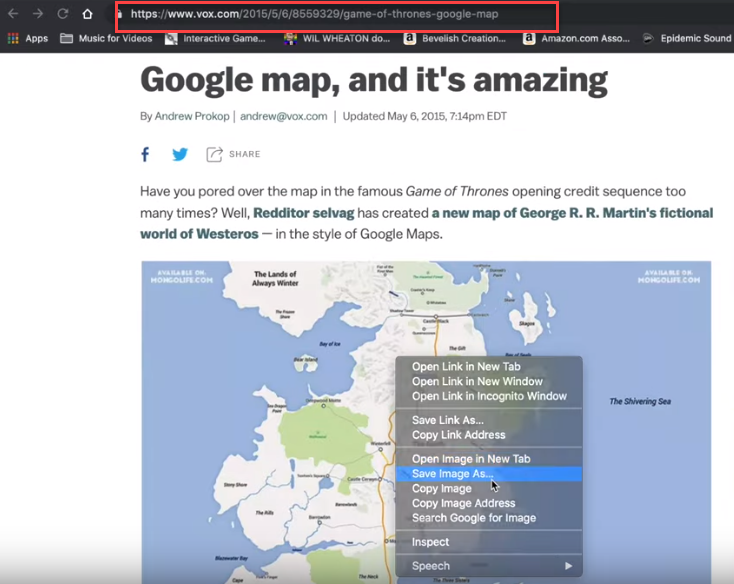Share the article on Twitter

click(180, 154)
